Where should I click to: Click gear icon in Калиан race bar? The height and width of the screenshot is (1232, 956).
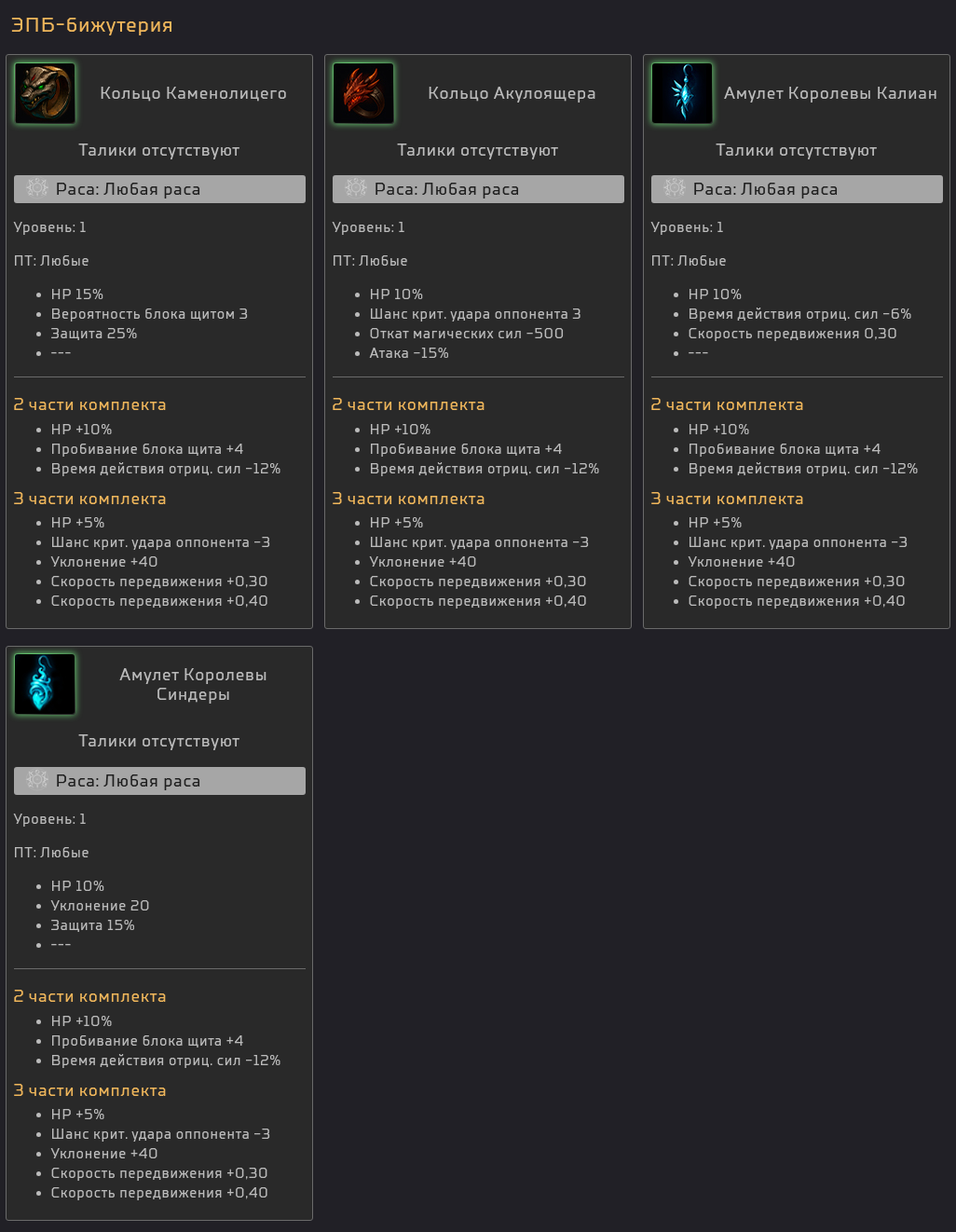pyautogui.click(x=675, y=188)
